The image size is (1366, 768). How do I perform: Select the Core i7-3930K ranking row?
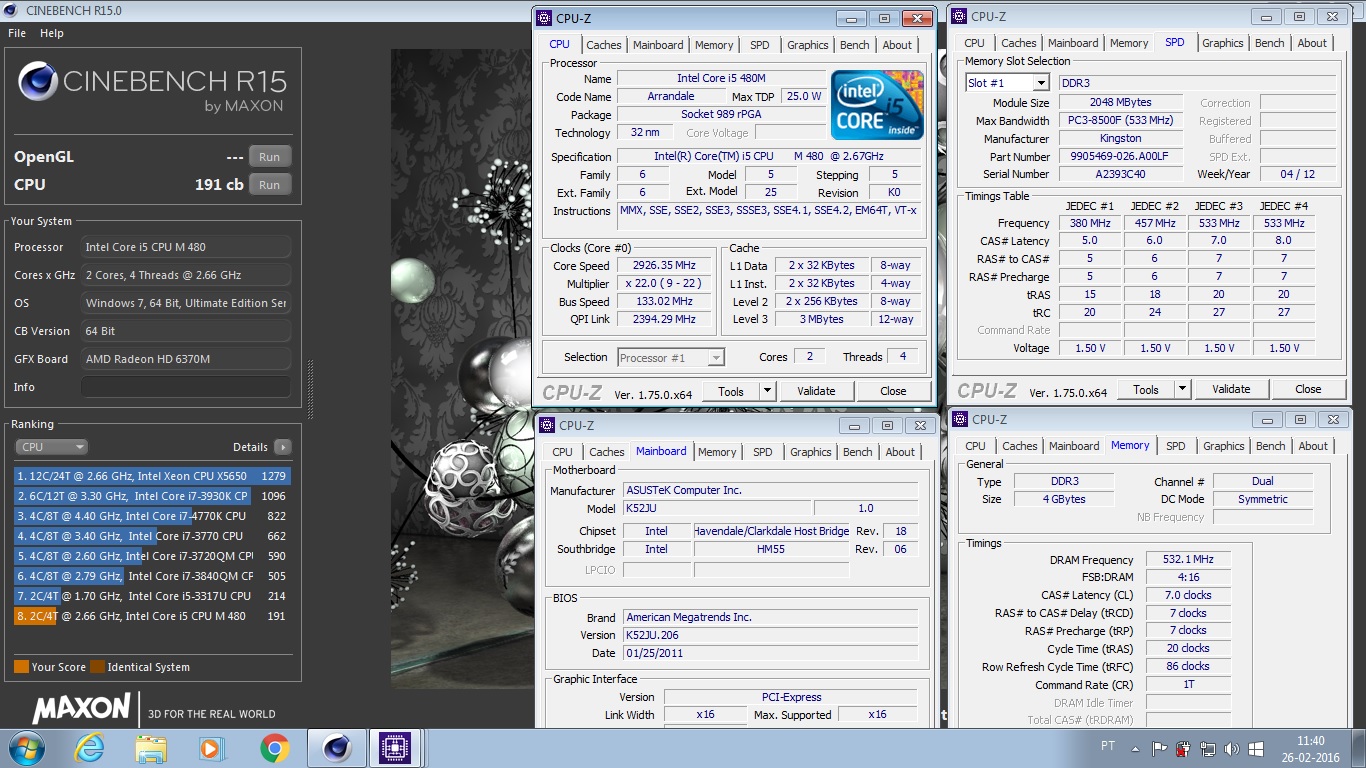point(151,496)
